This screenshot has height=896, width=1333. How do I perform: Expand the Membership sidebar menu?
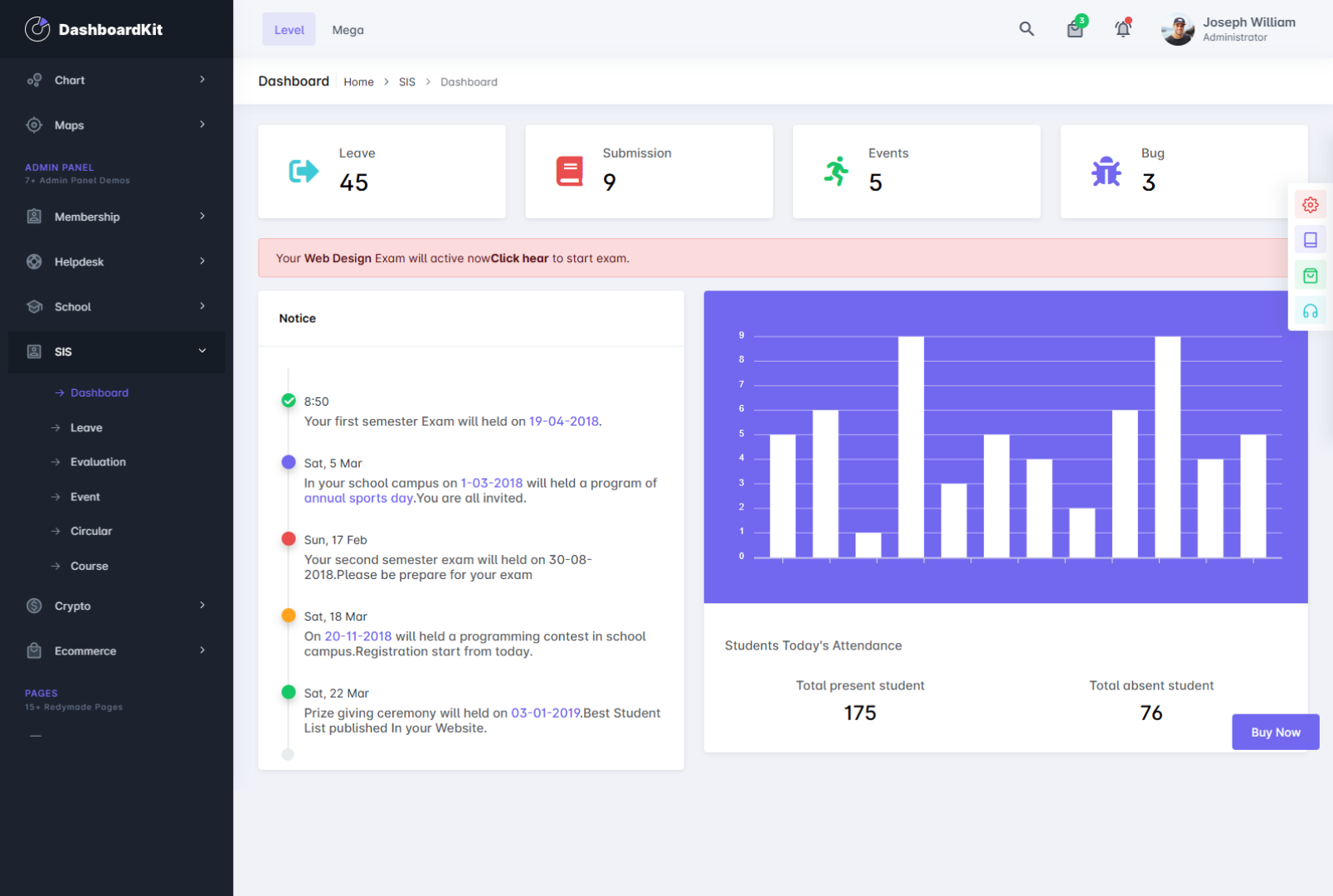(x=116, y=217)
